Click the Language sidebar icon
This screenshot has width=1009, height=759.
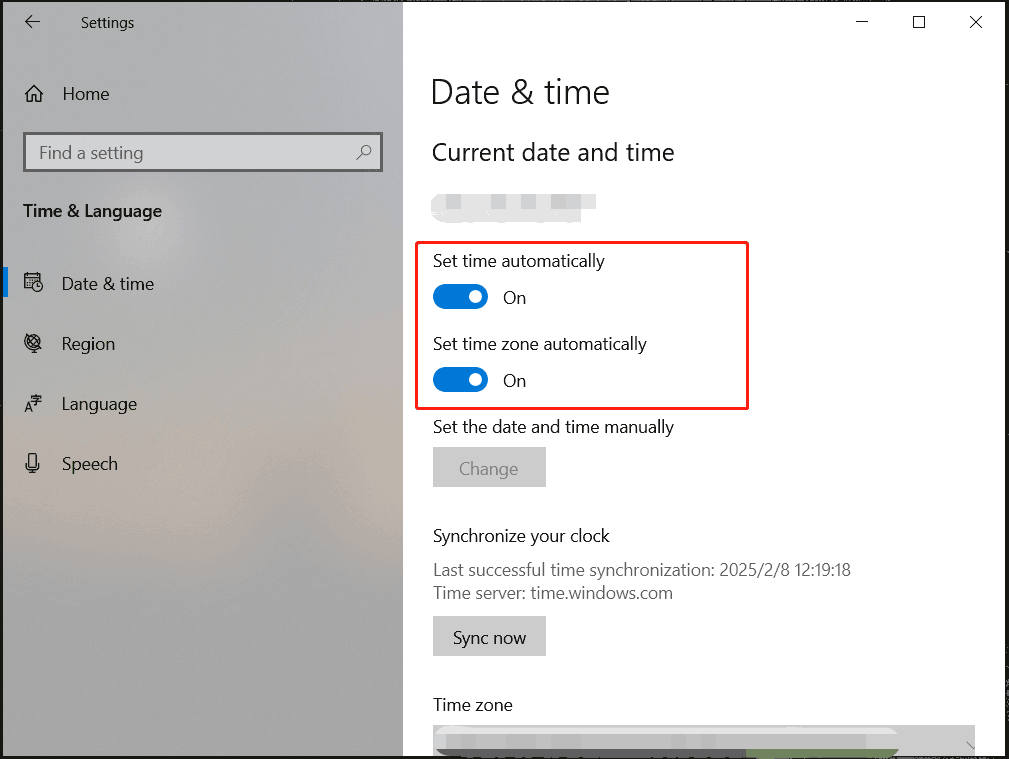coord(33,404)
